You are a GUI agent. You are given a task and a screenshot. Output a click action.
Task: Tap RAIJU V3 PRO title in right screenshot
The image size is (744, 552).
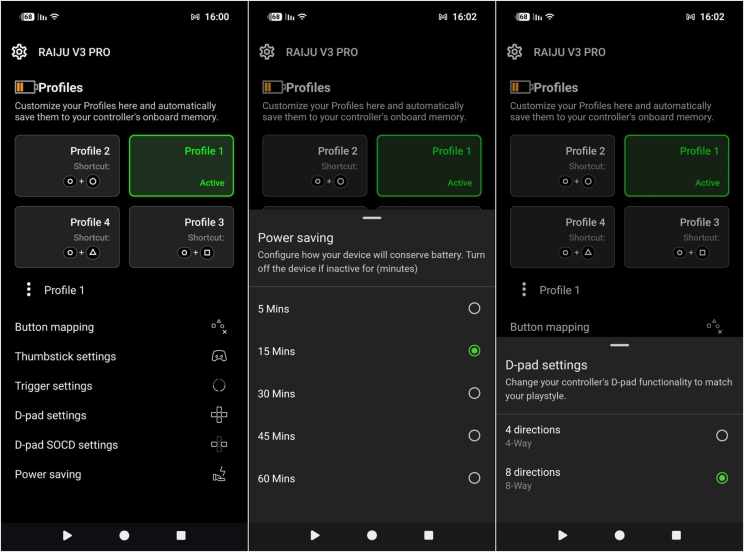pyautogui.click(x=569, y=52)
